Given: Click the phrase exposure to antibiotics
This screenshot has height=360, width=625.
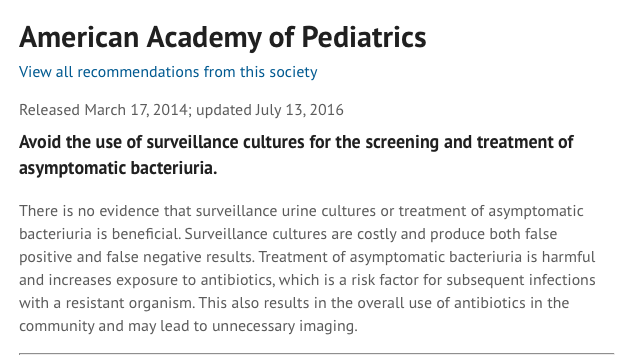Looking at the screenshot, I should tap(195, 280).
